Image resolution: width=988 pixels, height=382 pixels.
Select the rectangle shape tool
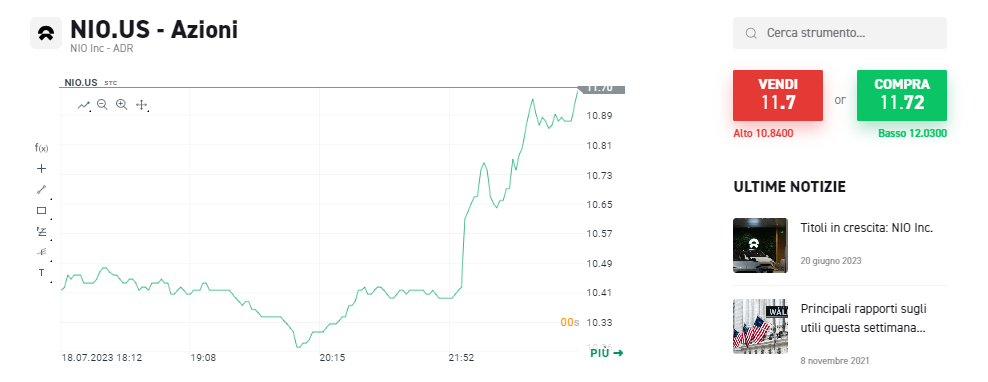tap(42, 211)
